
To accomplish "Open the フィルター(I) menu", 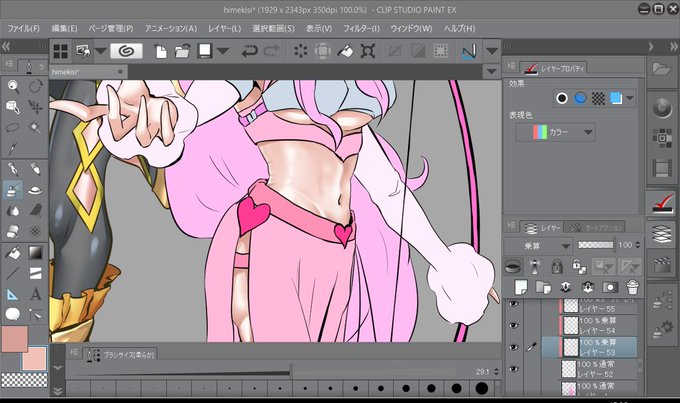I will (x=361, y=29).
